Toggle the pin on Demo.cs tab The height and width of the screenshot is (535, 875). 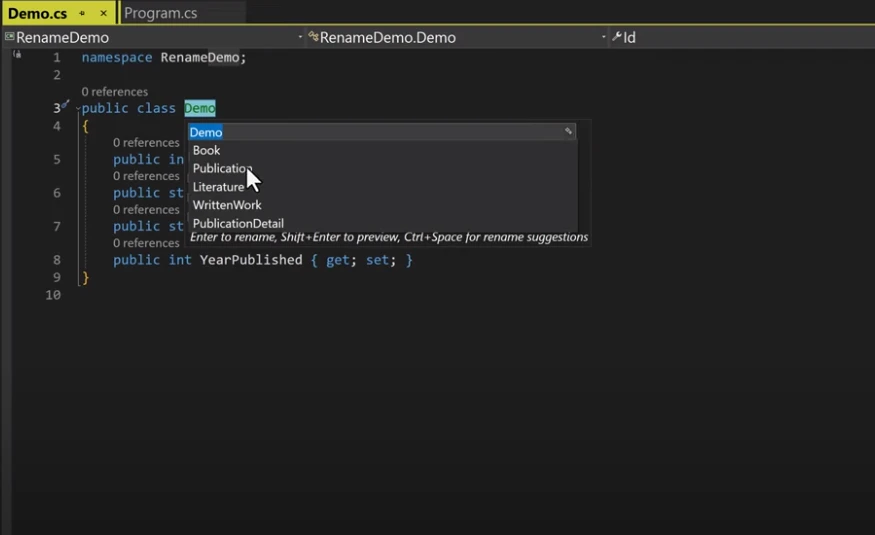81,13
